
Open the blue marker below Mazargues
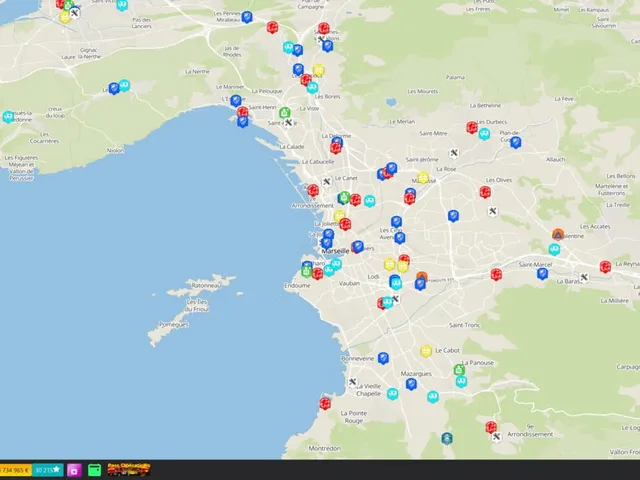[x=411, y=384]
